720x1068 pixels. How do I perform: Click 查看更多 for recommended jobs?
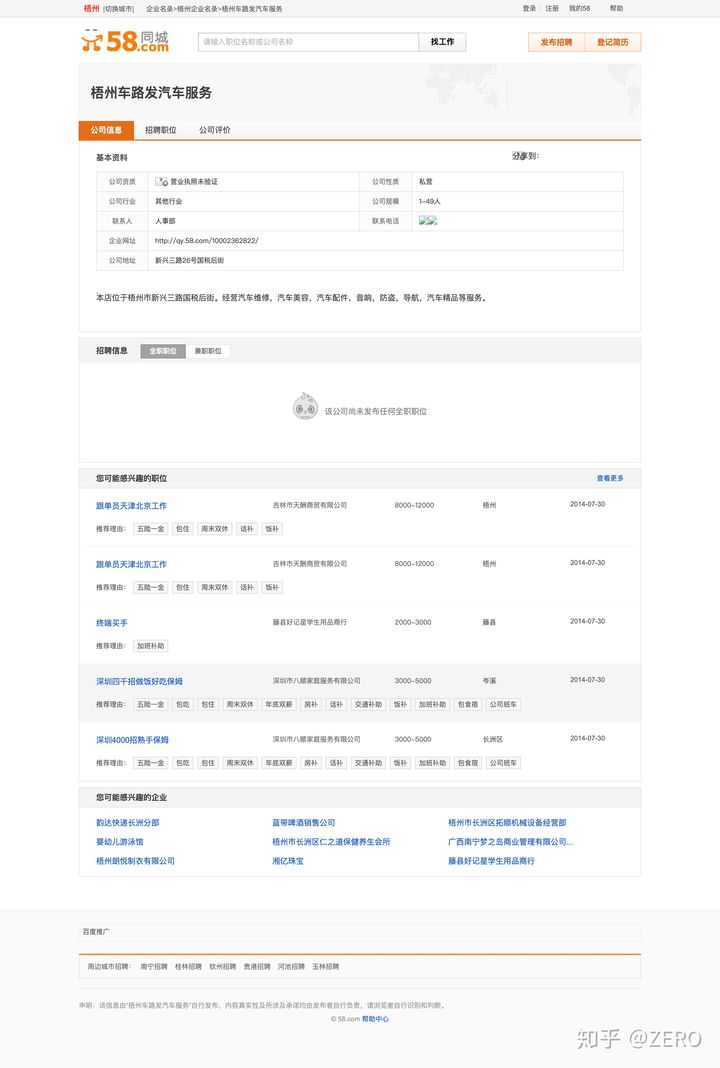point(610,478)
